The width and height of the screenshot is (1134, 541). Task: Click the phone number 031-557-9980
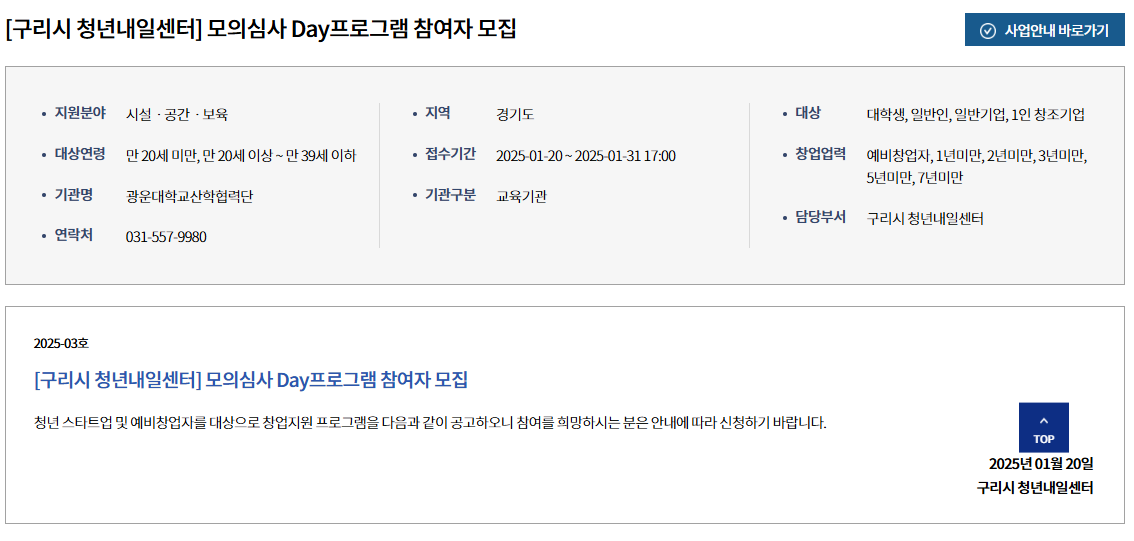click(x=166, y=237)
